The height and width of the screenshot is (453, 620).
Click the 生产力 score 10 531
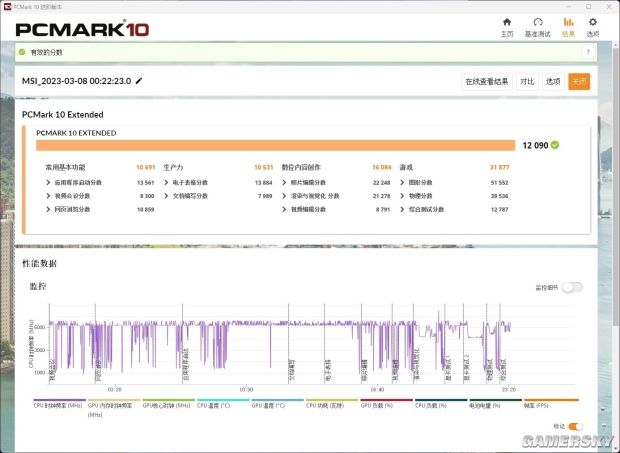[x=263, y=167]
